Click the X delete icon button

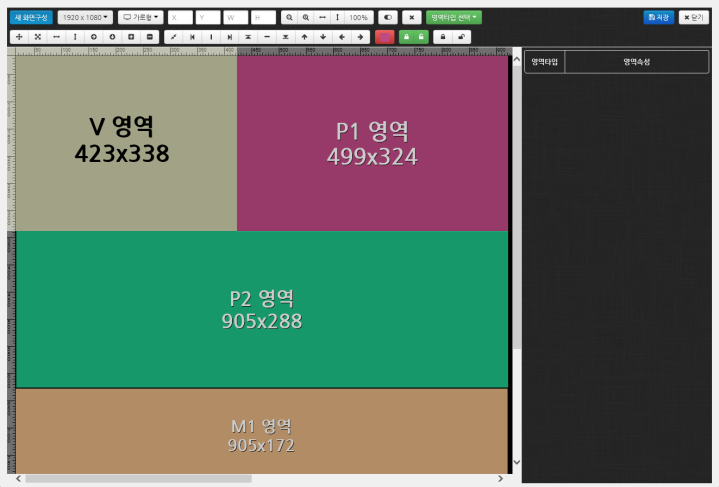412,18
